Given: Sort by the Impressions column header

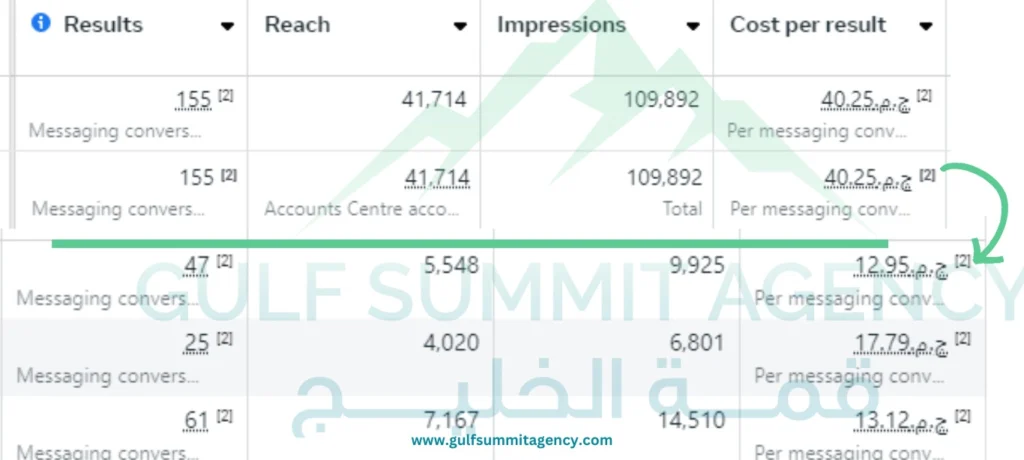Looking at the screenshot, I should 561,25.
